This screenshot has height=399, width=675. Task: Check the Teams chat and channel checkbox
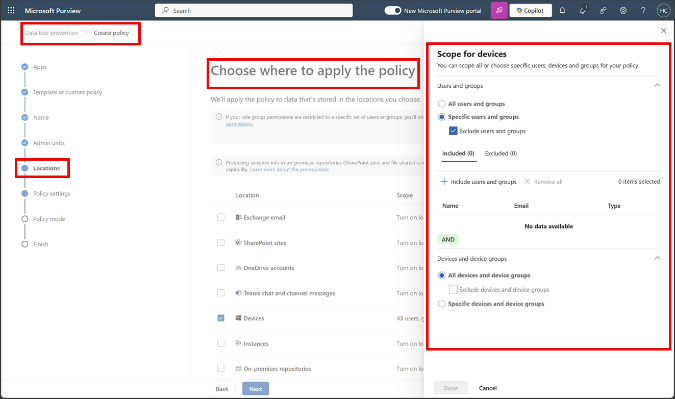pos(221,293)
